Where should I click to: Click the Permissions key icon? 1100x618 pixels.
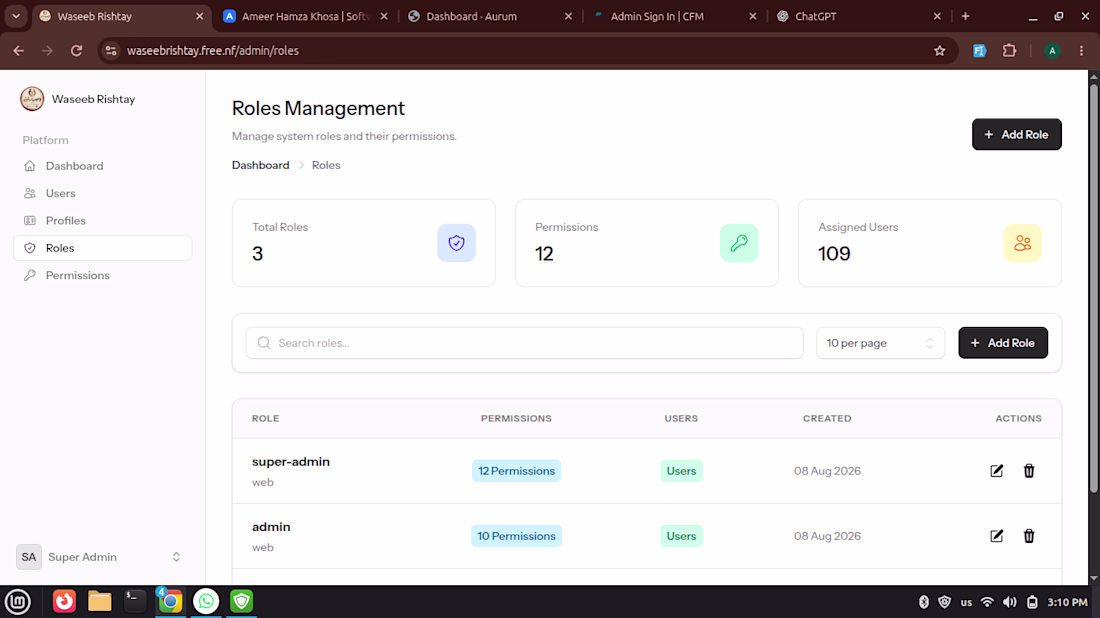pos(739,243)
